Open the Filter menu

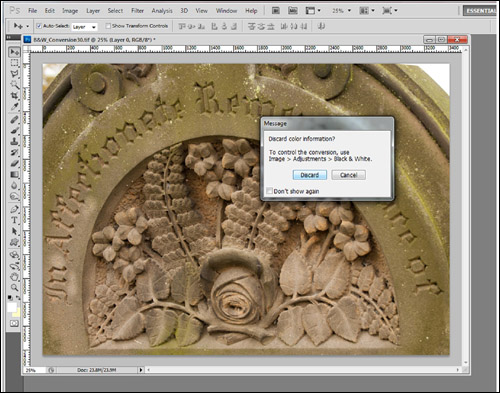(137, 11)
